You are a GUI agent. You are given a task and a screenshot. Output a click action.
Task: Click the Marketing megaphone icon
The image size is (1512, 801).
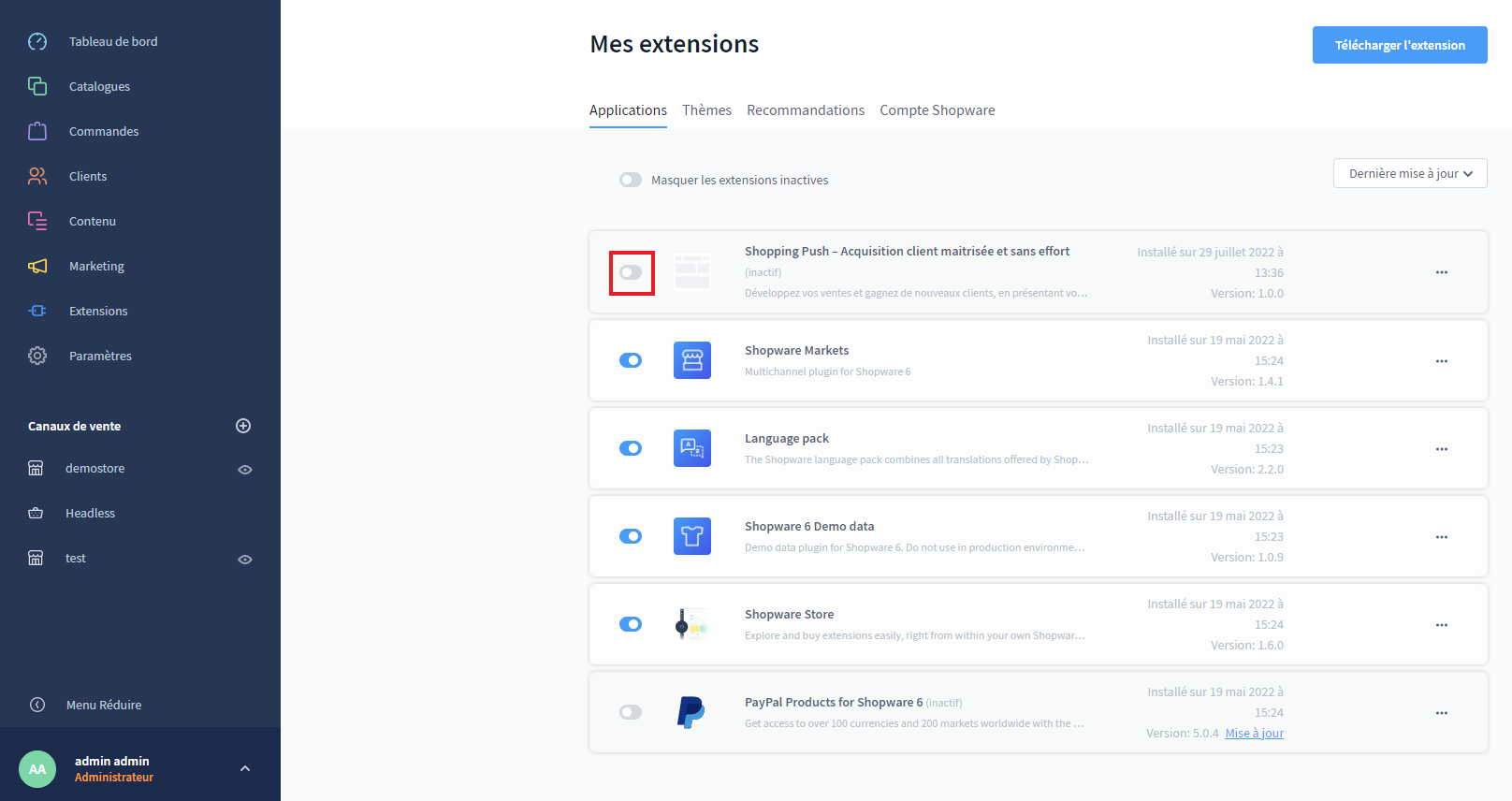point(37,266)
